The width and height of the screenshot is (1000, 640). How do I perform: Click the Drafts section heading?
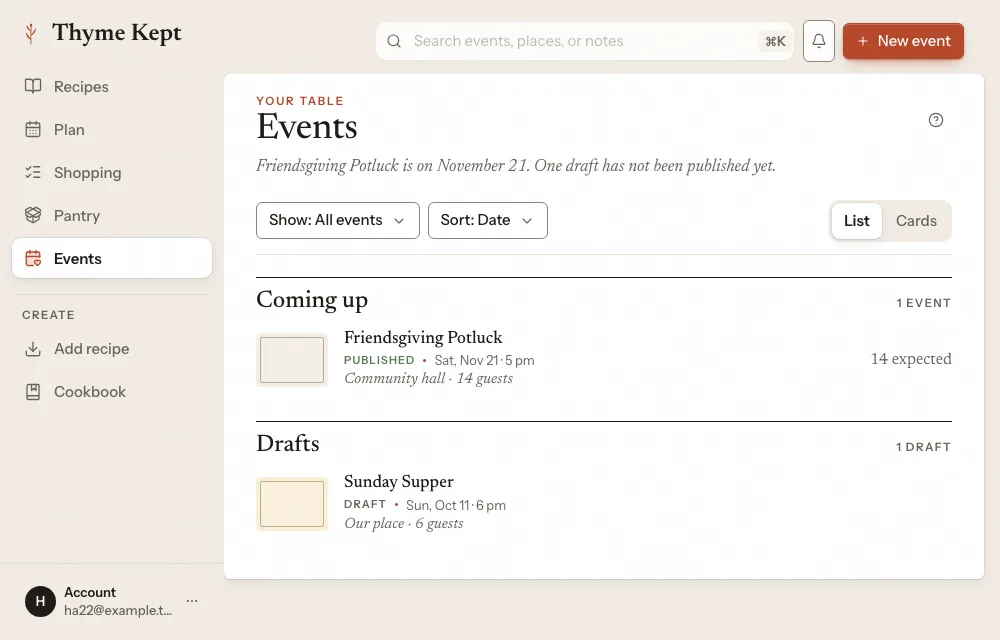(x=288, y=444)
